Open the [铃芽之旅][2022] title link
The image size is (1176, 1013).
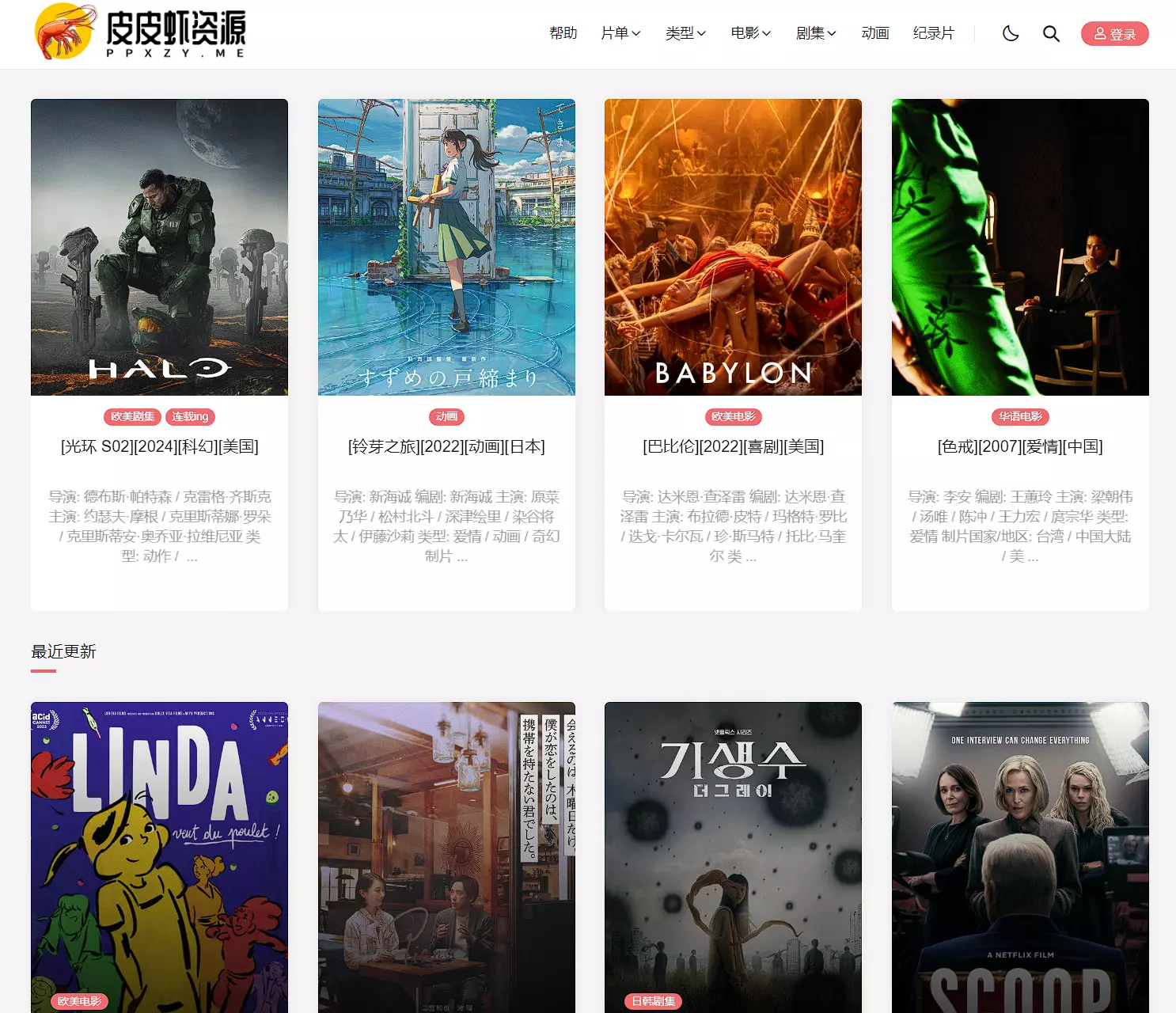click(x=446, y=446)
